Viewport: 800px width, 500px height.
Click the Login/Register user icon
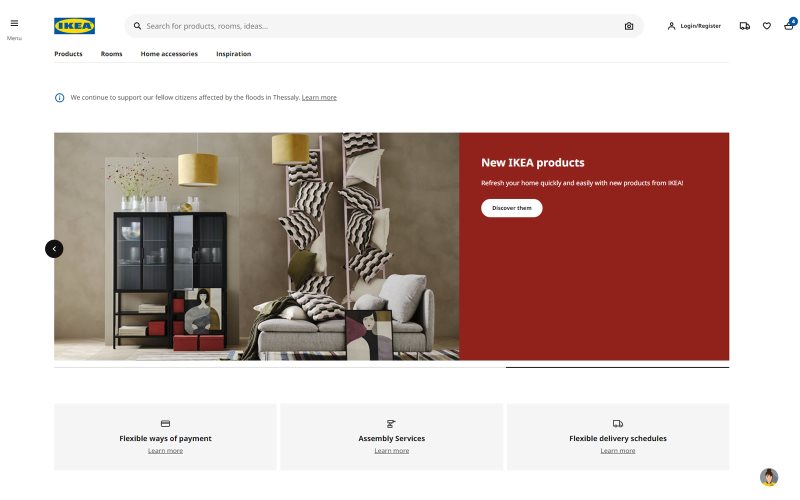(x=671, y=26)
